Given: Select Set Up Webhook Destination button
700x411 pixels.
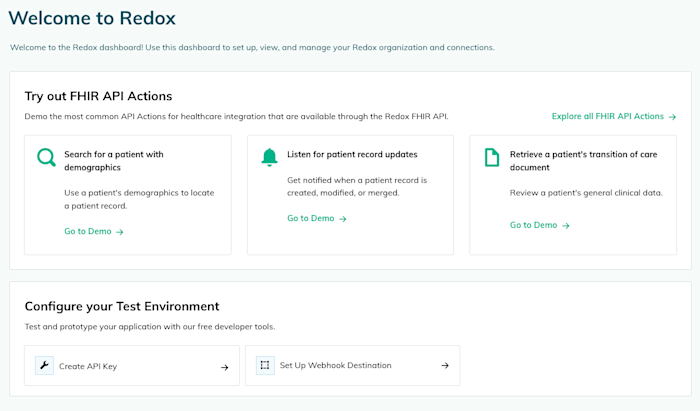Looking at the screenshot, I should pos(352,365).
